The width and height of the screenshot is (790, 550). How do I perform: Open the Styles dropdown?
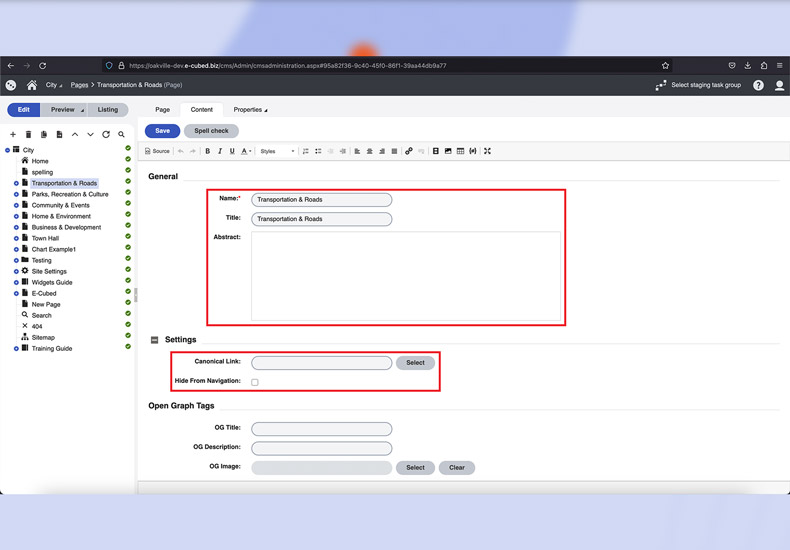277,151
